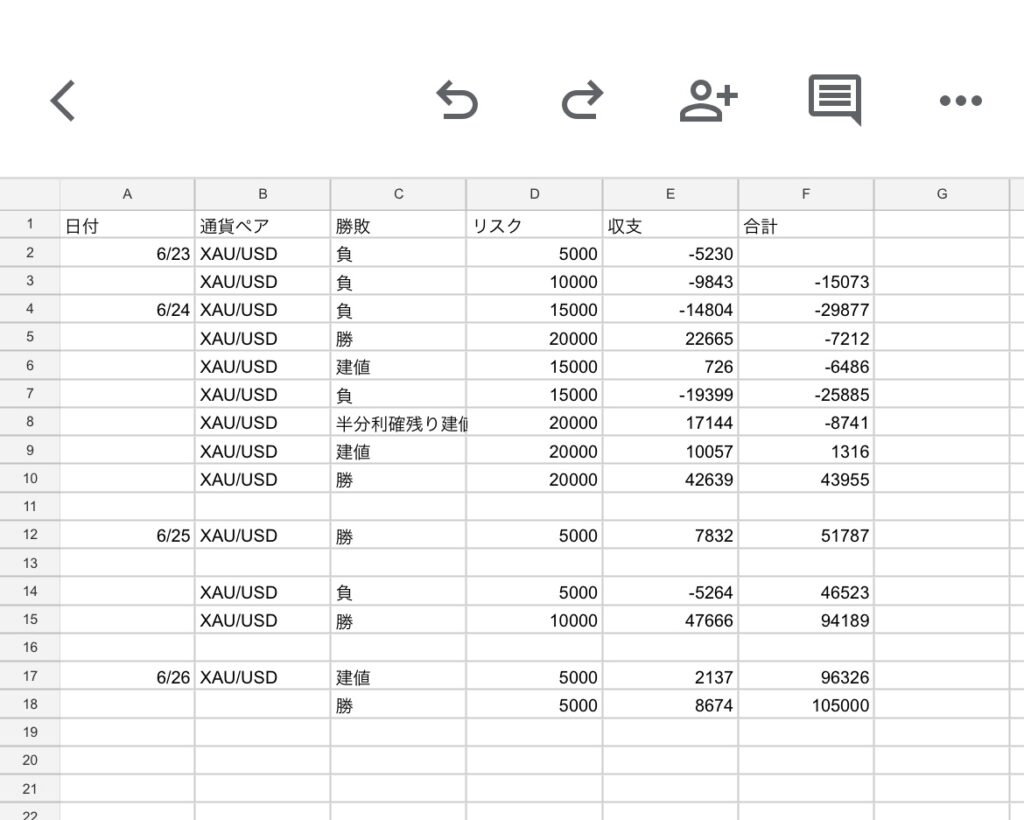Select the cell with 17144
Image resolution: width=1024 pixels, height=820 pixels.
[670, 422]
